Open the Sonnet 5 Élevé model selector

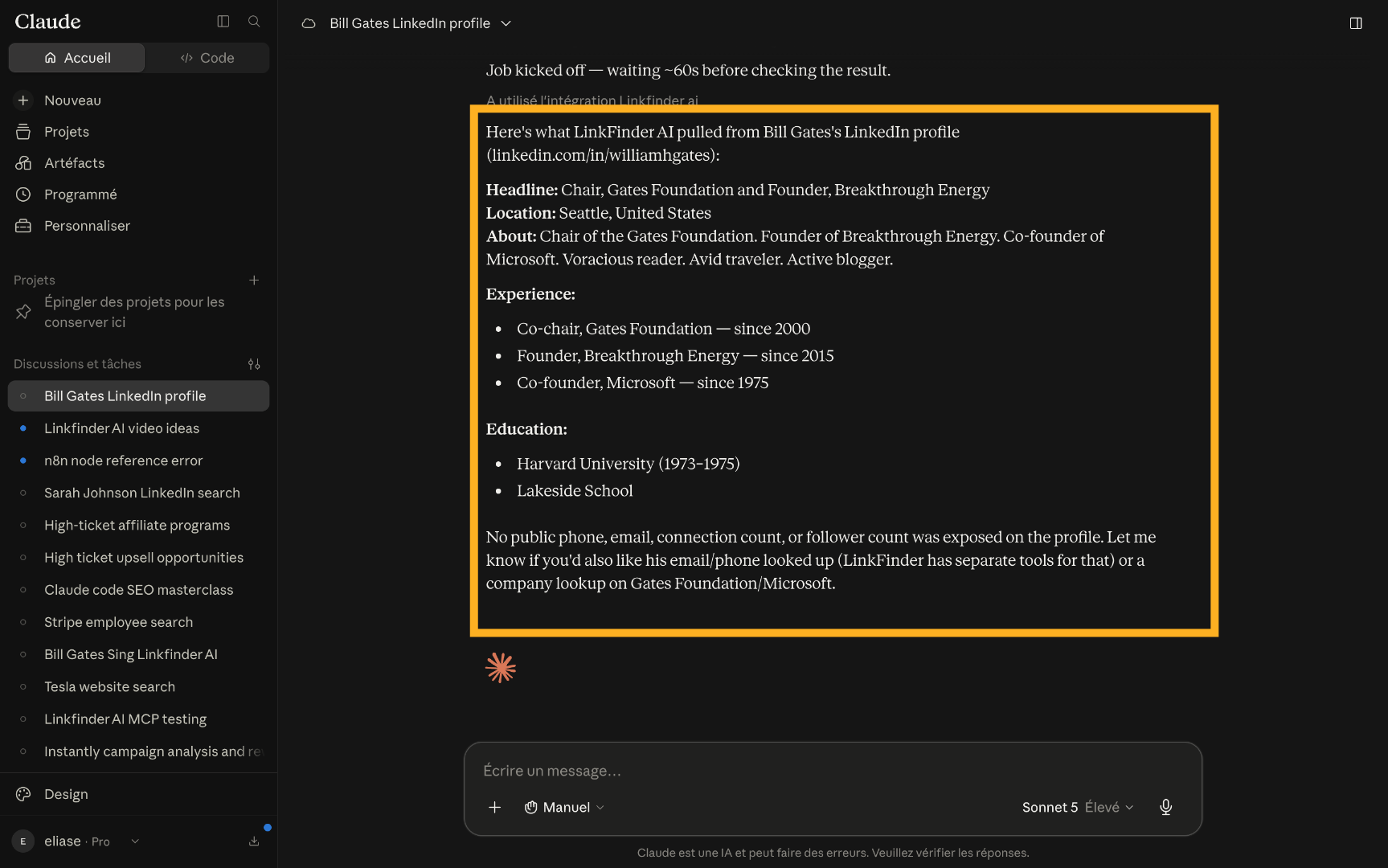pyautogui.click(x=1078, y=807)
